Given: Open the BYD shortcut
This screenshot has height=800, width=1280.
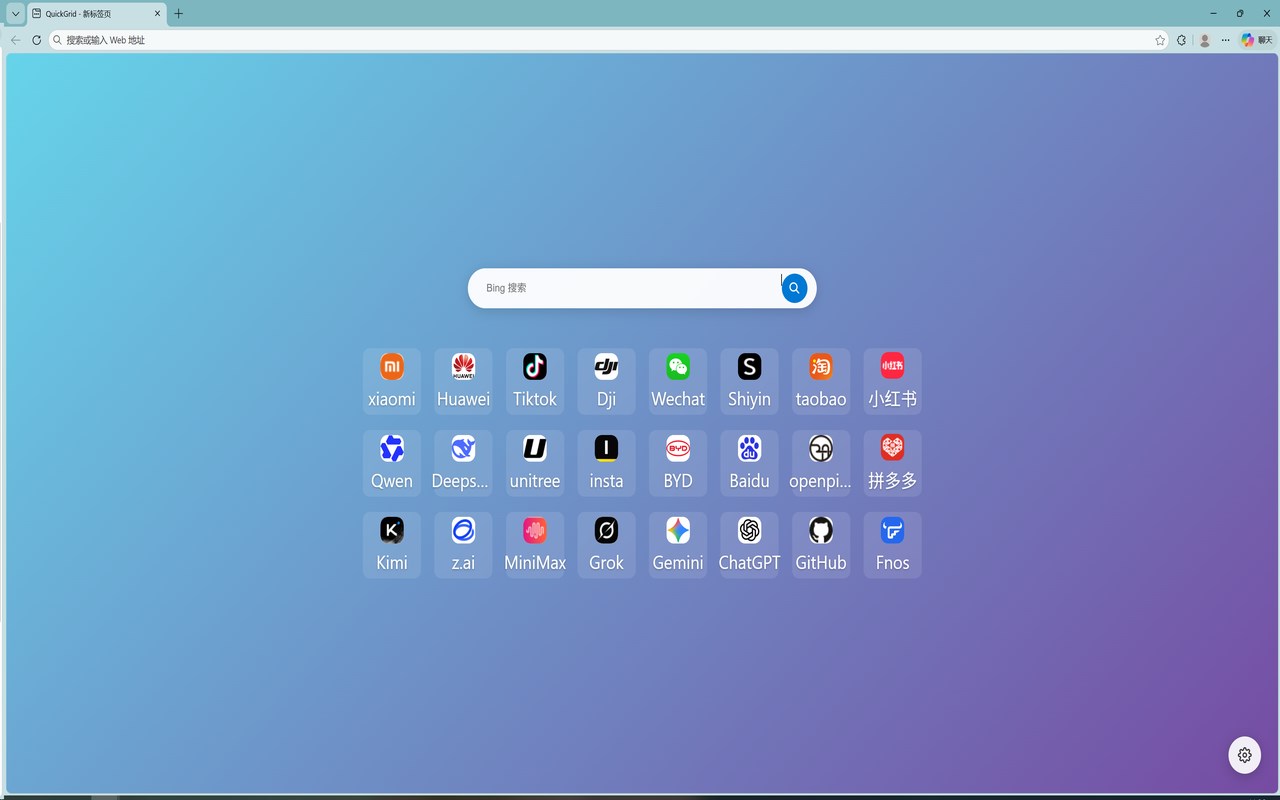Looking at the screenshot, I should 677,462.
